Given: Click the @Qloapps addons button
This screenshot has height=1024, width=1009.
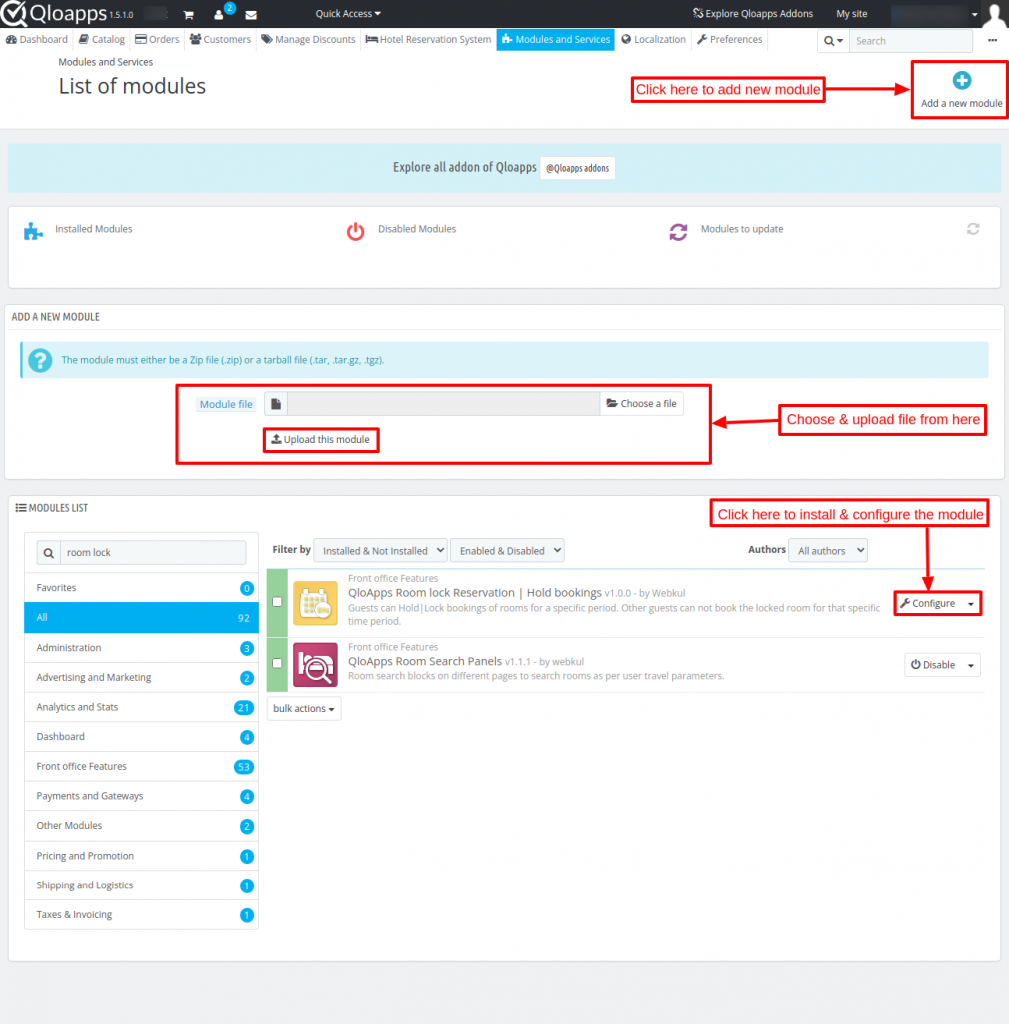Looking at the screenshot, I should click(577, 168).
